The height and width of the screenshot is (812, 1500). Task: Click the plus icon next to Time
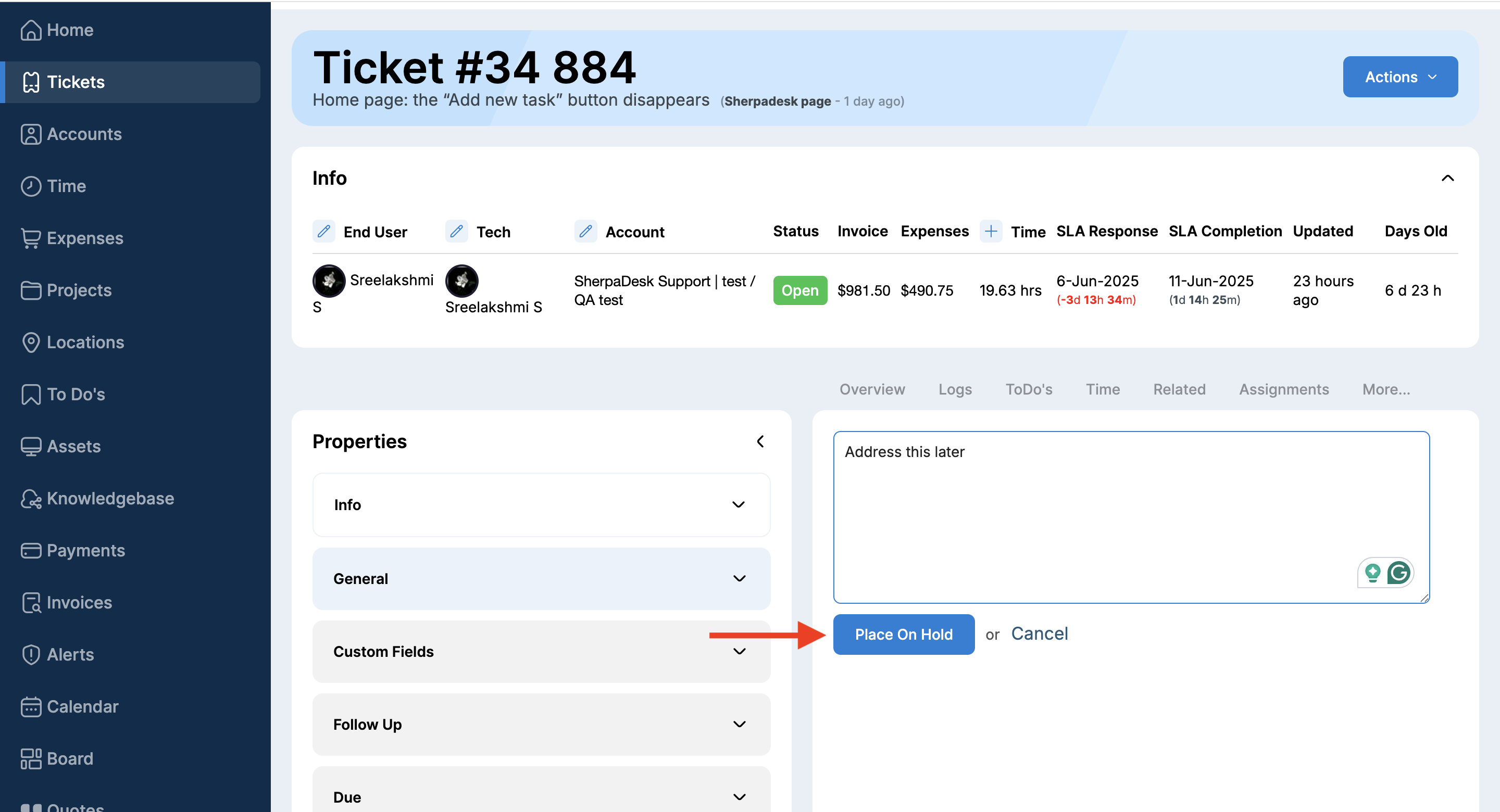991,231
